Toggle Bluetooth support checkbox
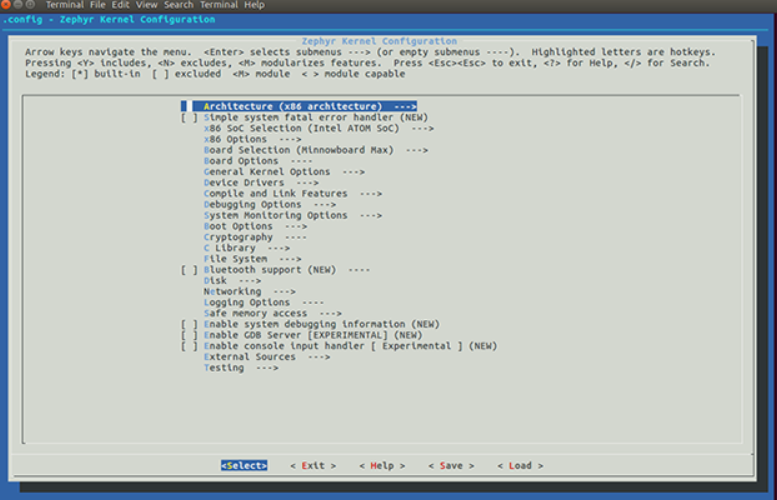Screen dimensions: 777x500 [189, 270]
